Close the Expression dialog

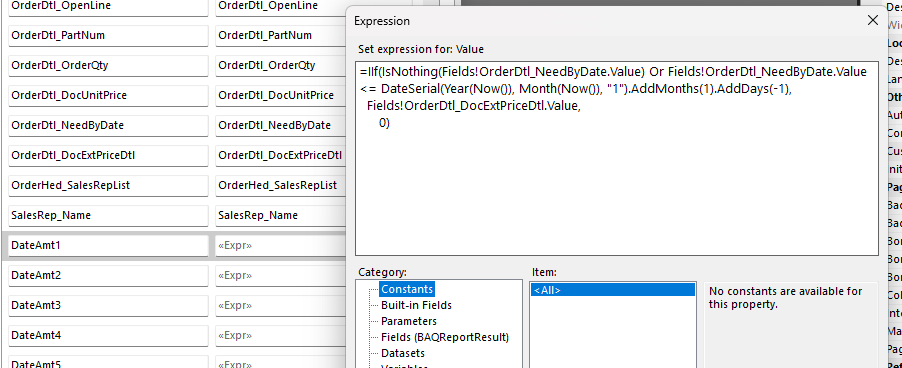(873, 20)
